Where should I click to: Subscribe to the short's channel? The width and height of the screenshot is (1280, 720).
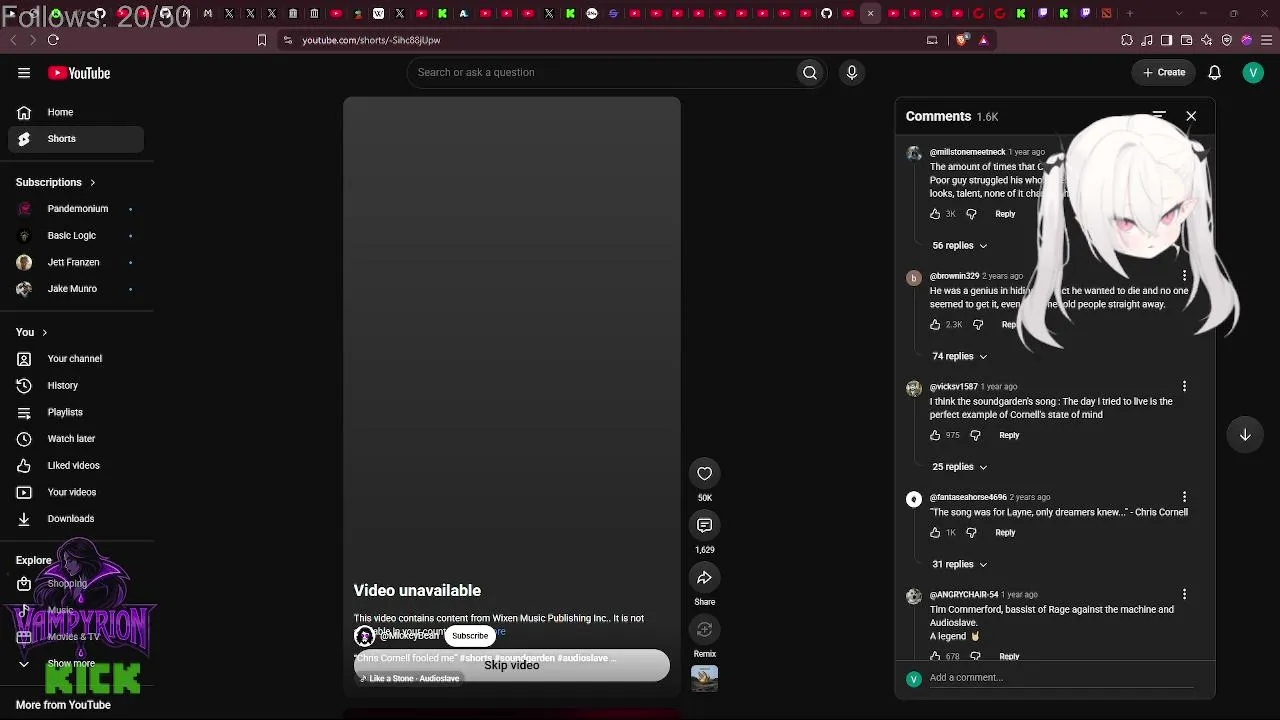coord(470,636)
